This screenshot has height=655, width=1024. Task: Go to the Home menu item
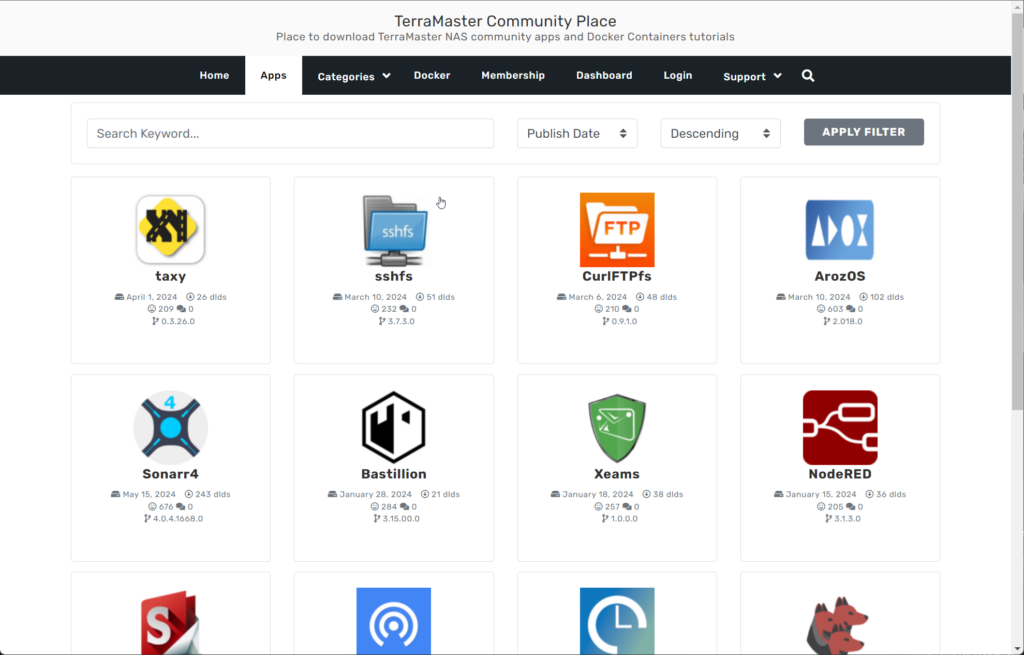(x=214, y=75)
